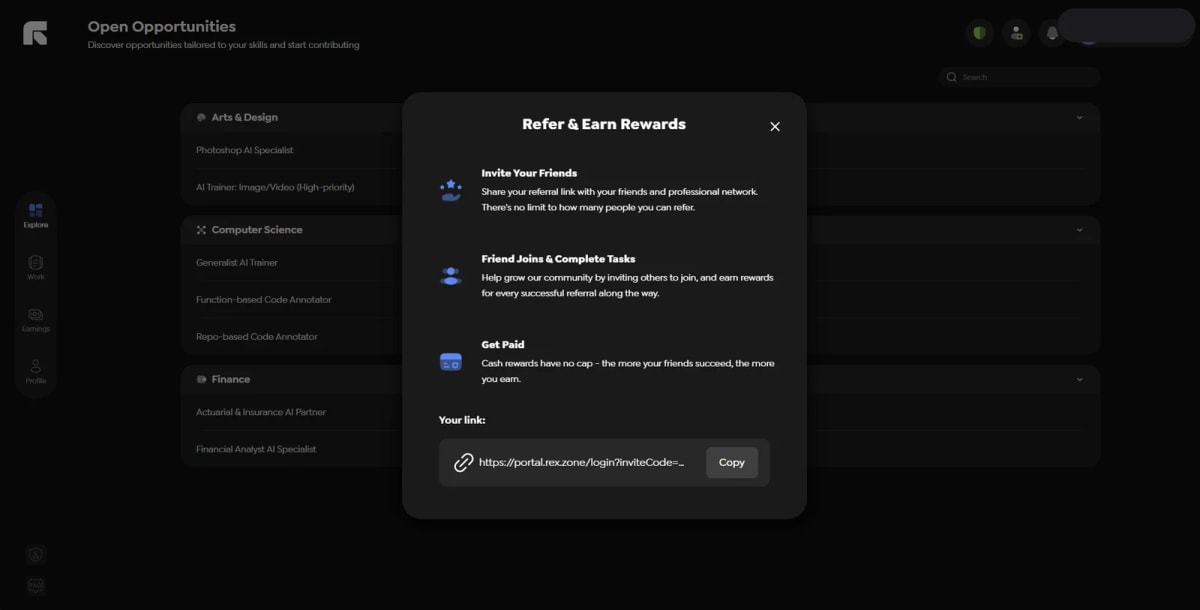Open notifications with the bell icon
The image size is (1200, 610).
pos(1051,33)
